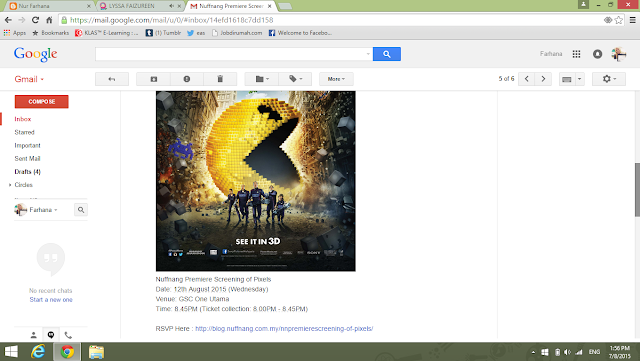Click the Farhana name in the header
Image resolution: width=640 pixels, height=361 pixels.
tap(551, 54)
